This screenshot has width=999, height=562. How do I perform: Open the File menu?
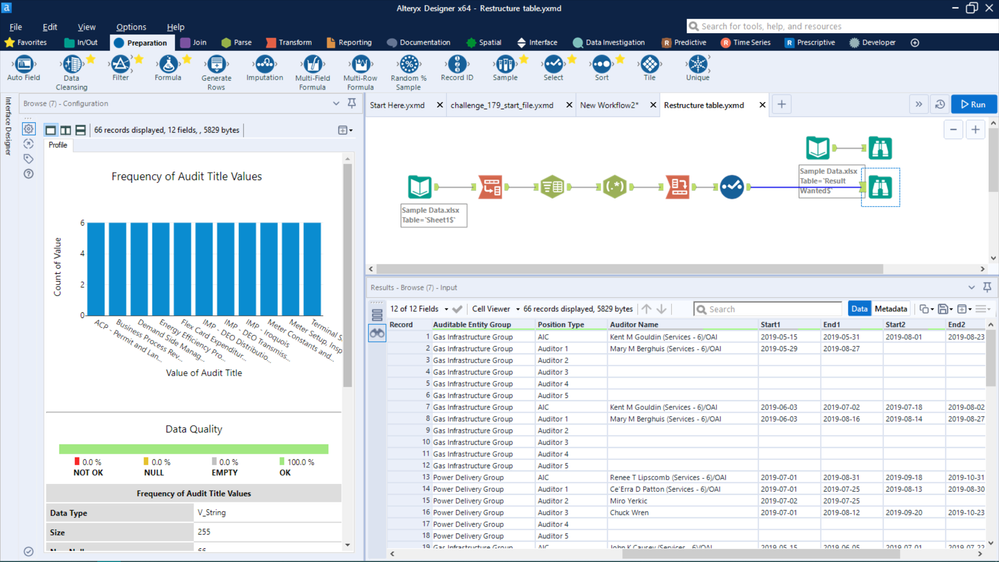point(15,27)
